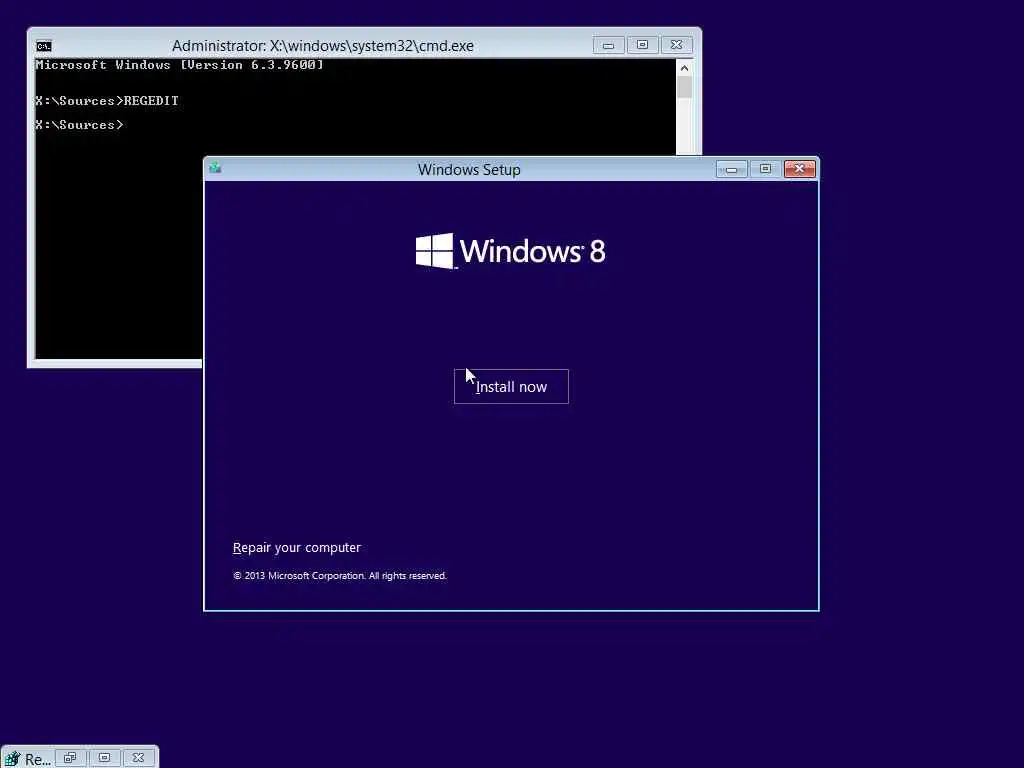Screen dimensions: 1024x768
Task: Click the cmd window scrollbar thumb
Action: click(684, 88)
